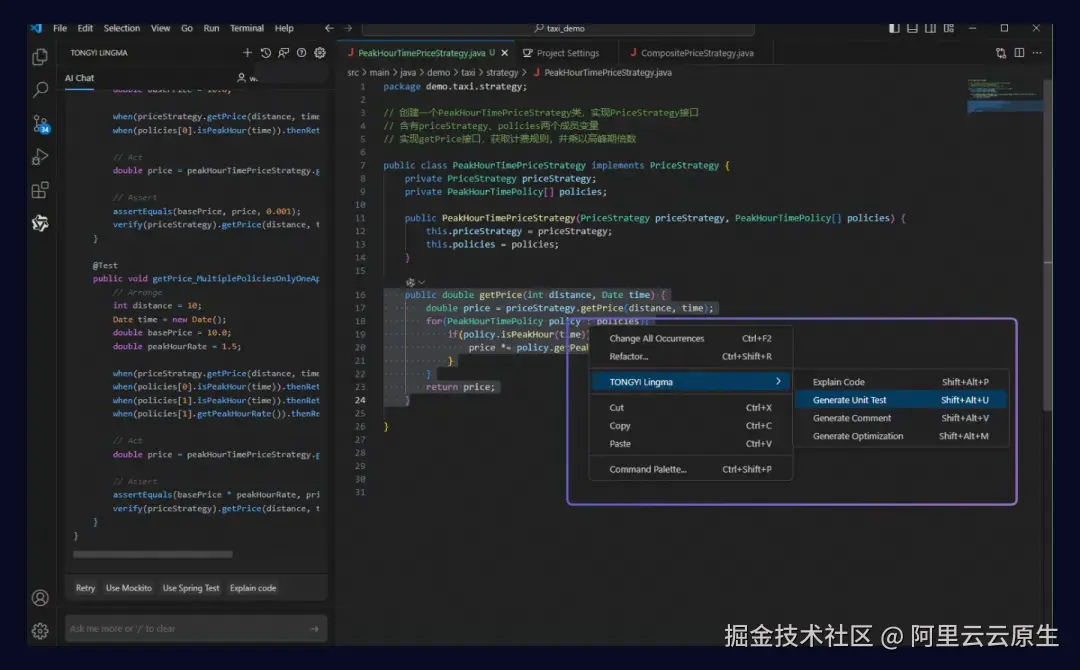This screenshot has width=1080, height=670.
Task: Open the File menu
Action: click(60, 28)
